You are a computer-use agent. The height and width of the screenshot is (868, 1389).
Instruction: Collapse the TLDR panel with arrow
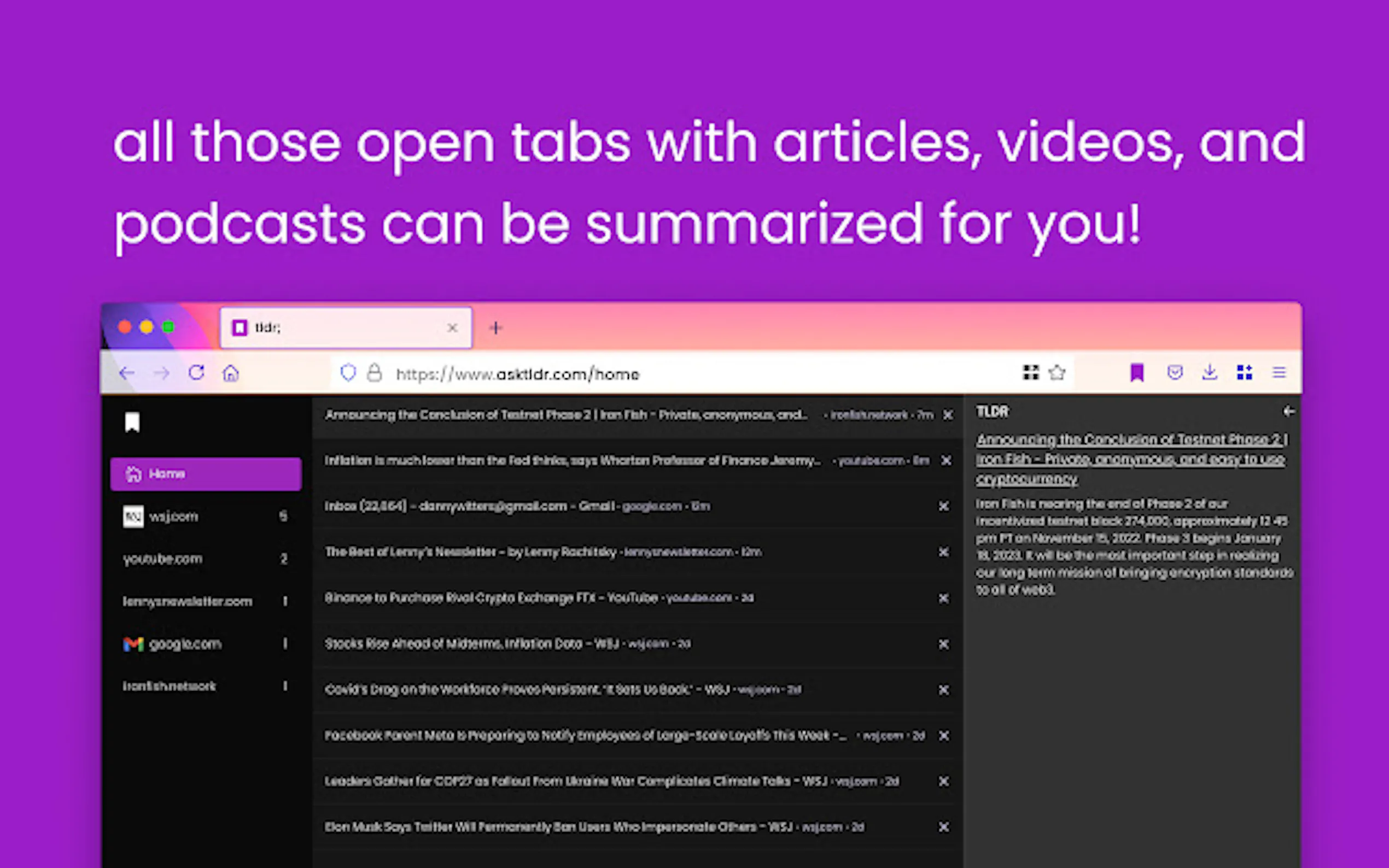coord(1288,412)
